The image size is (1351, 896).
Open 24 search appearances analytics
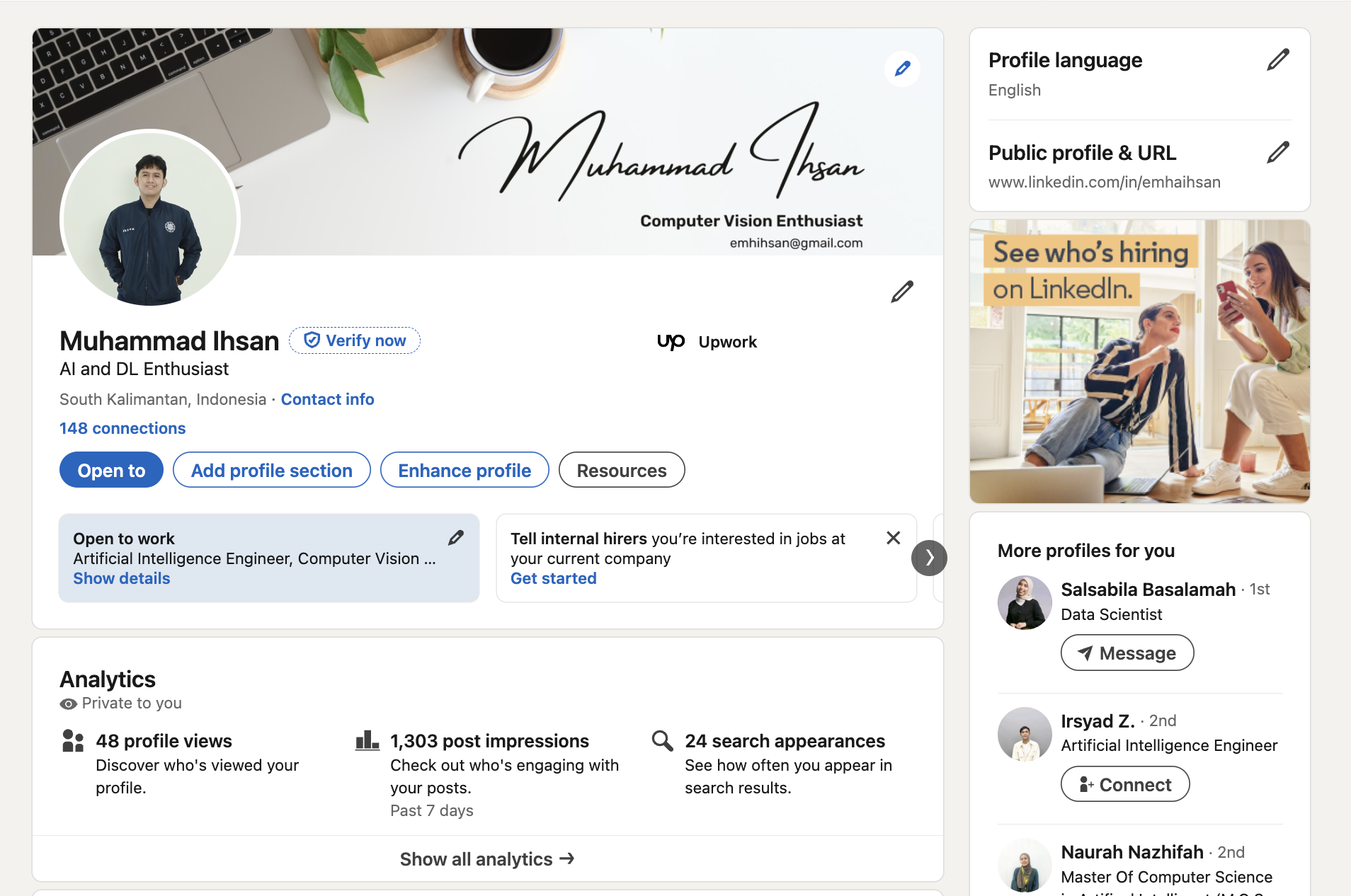click(785, 741)
